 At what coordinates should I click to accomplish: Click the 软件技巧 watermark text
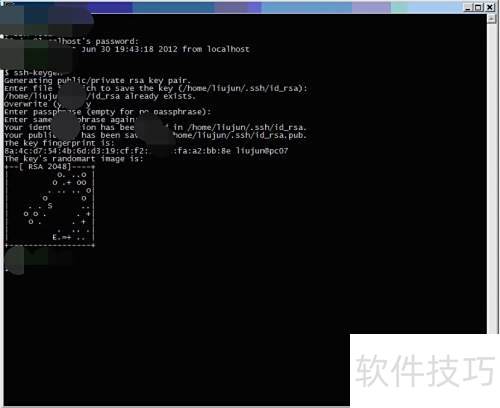[425, 370]
